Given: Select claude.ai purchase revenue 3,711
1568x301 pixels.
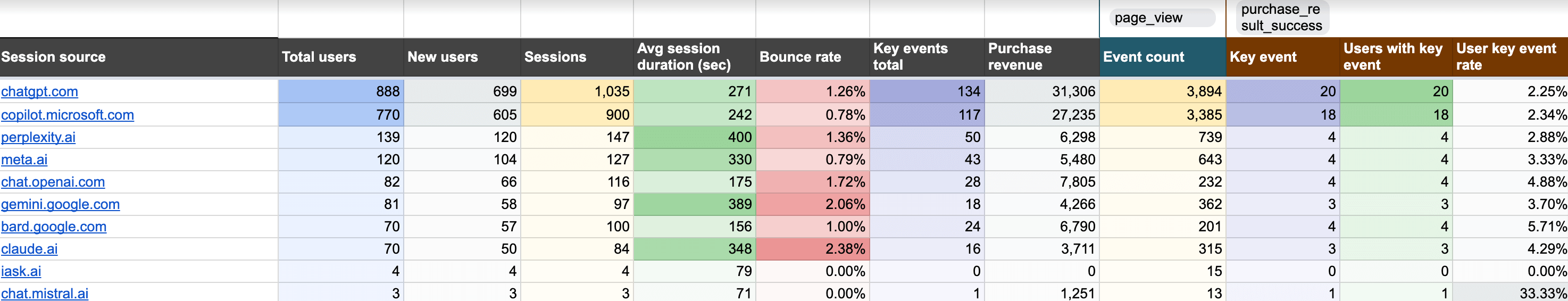Looking at the screenshot, I should (x=1042, y=249).
